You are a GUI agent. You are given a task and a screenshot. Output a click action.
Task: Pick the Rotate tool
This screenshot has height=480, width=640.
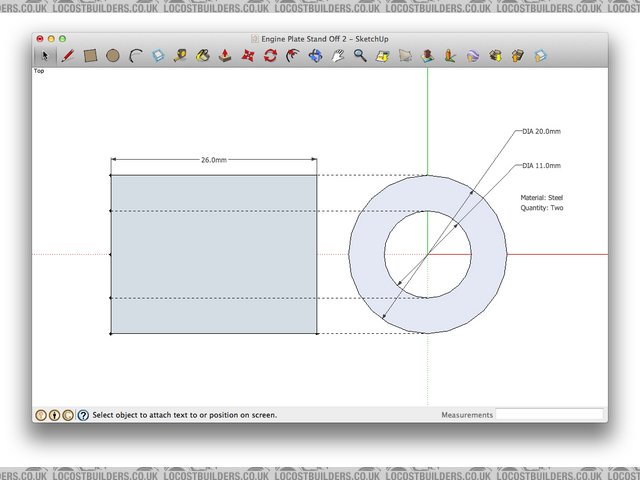270,56
